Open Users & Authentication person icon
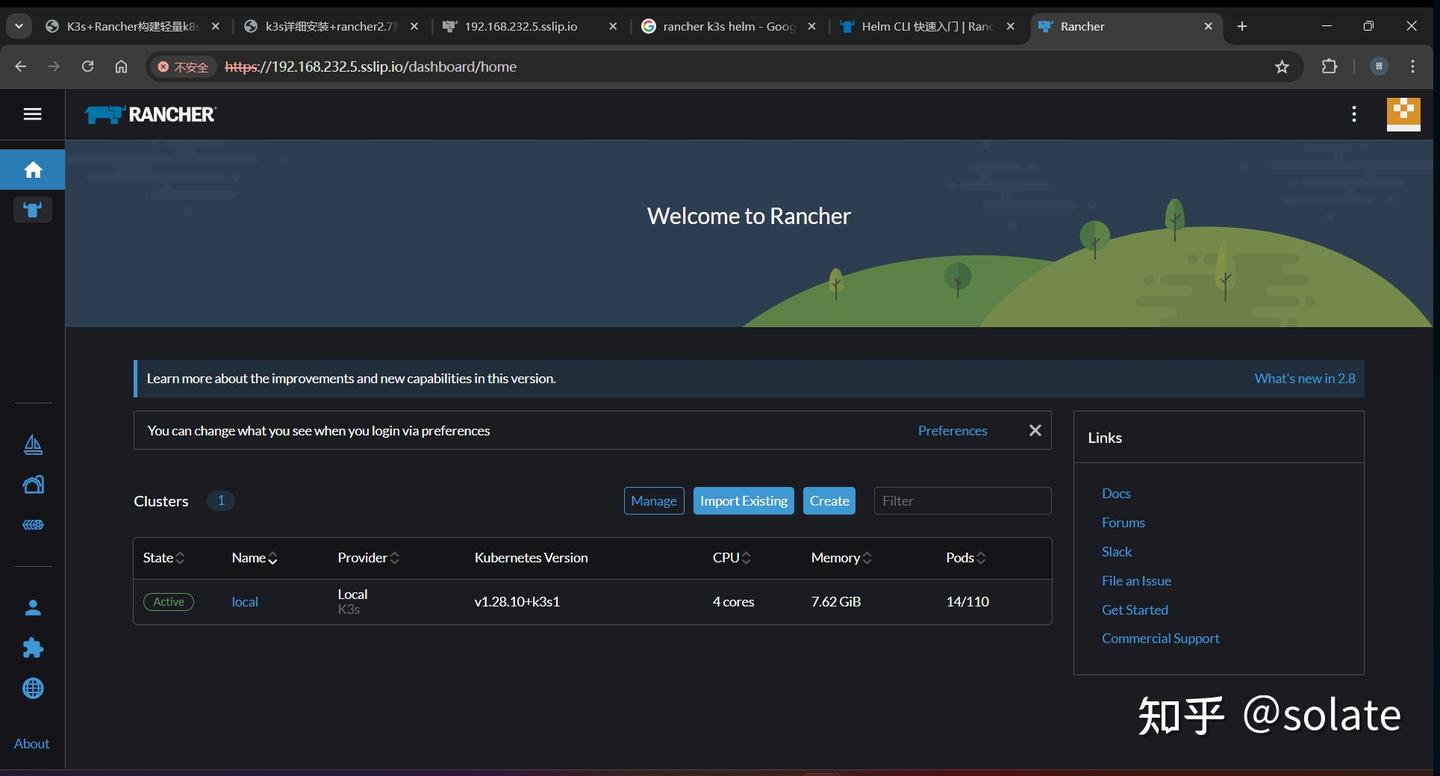The height and width of the screenshot is (776, 1440). click(33, 608)
